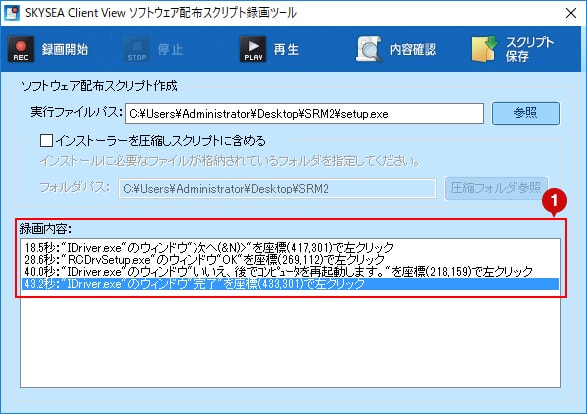The width and height of the screenshot is (587, 414).
Task: Click the REC record start icon
Action: [x=21, y=49]
